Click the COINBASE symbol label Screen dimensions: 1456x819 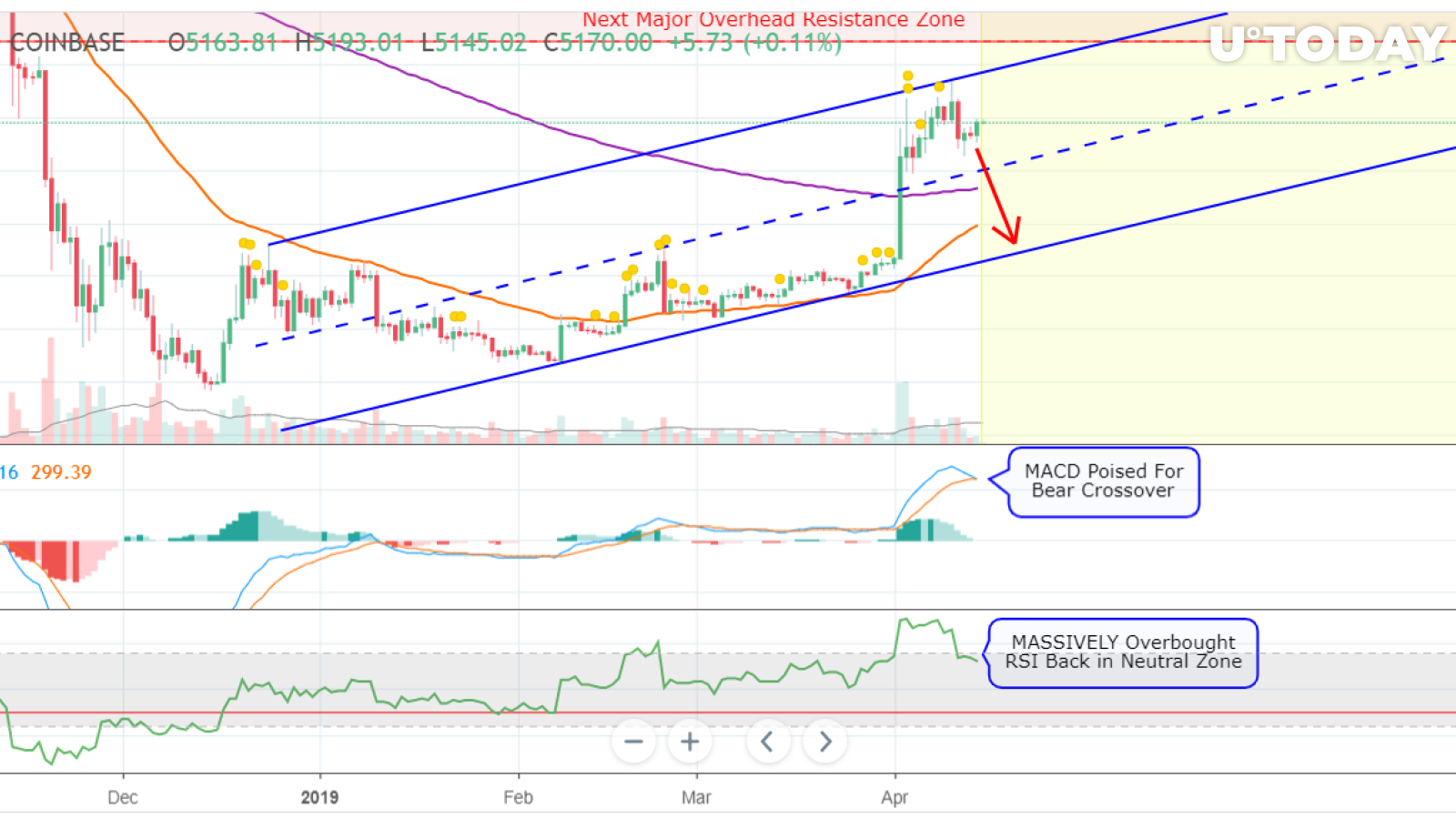coord(67,43)
